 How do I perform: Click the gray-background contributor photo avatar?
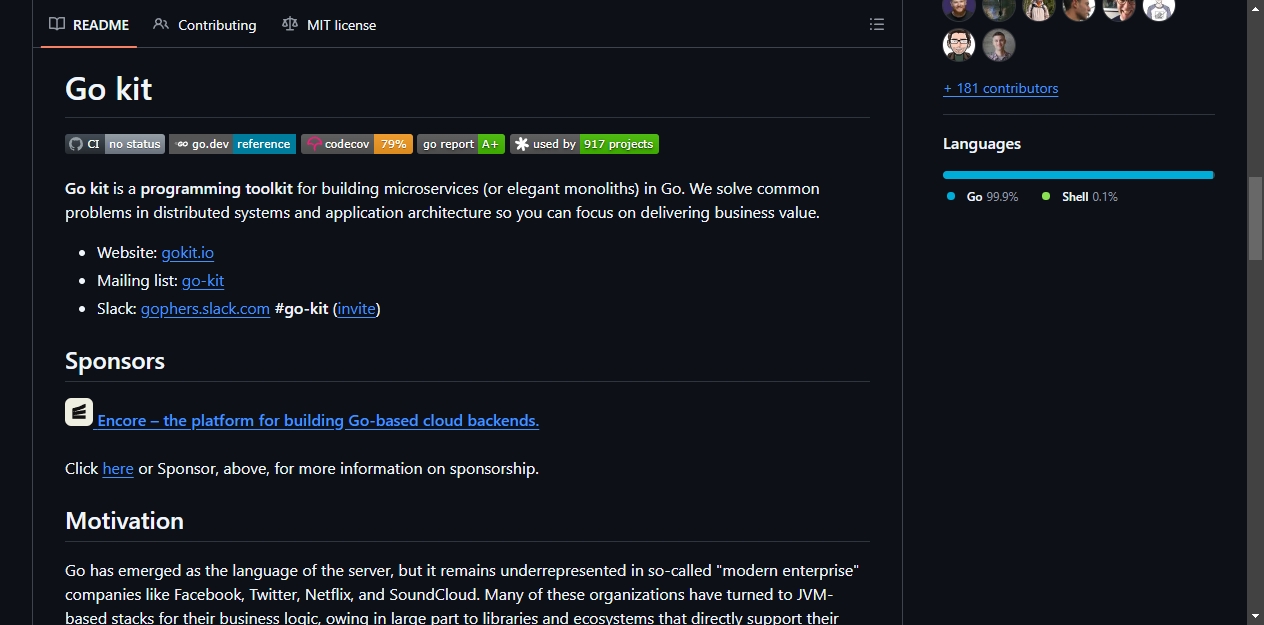[x=999, y=45]
